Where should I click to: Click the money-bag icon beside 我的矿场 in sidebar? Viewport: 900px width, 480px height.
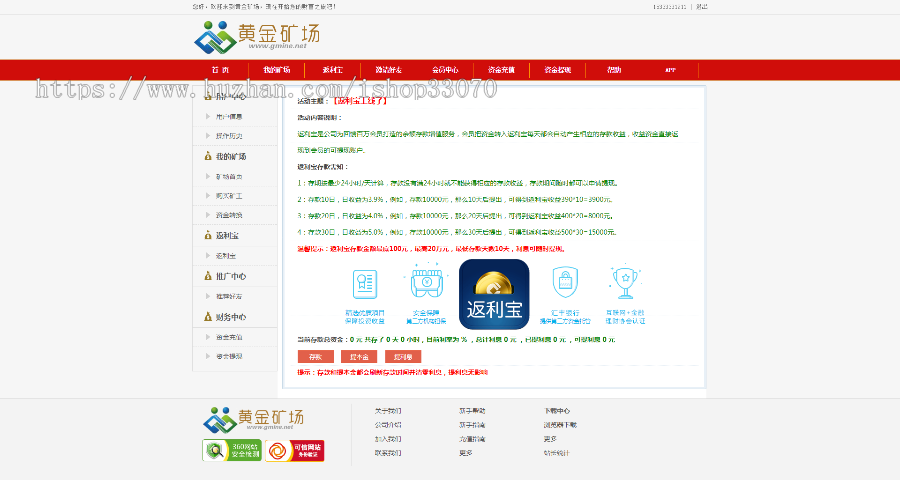coord(208,156)
